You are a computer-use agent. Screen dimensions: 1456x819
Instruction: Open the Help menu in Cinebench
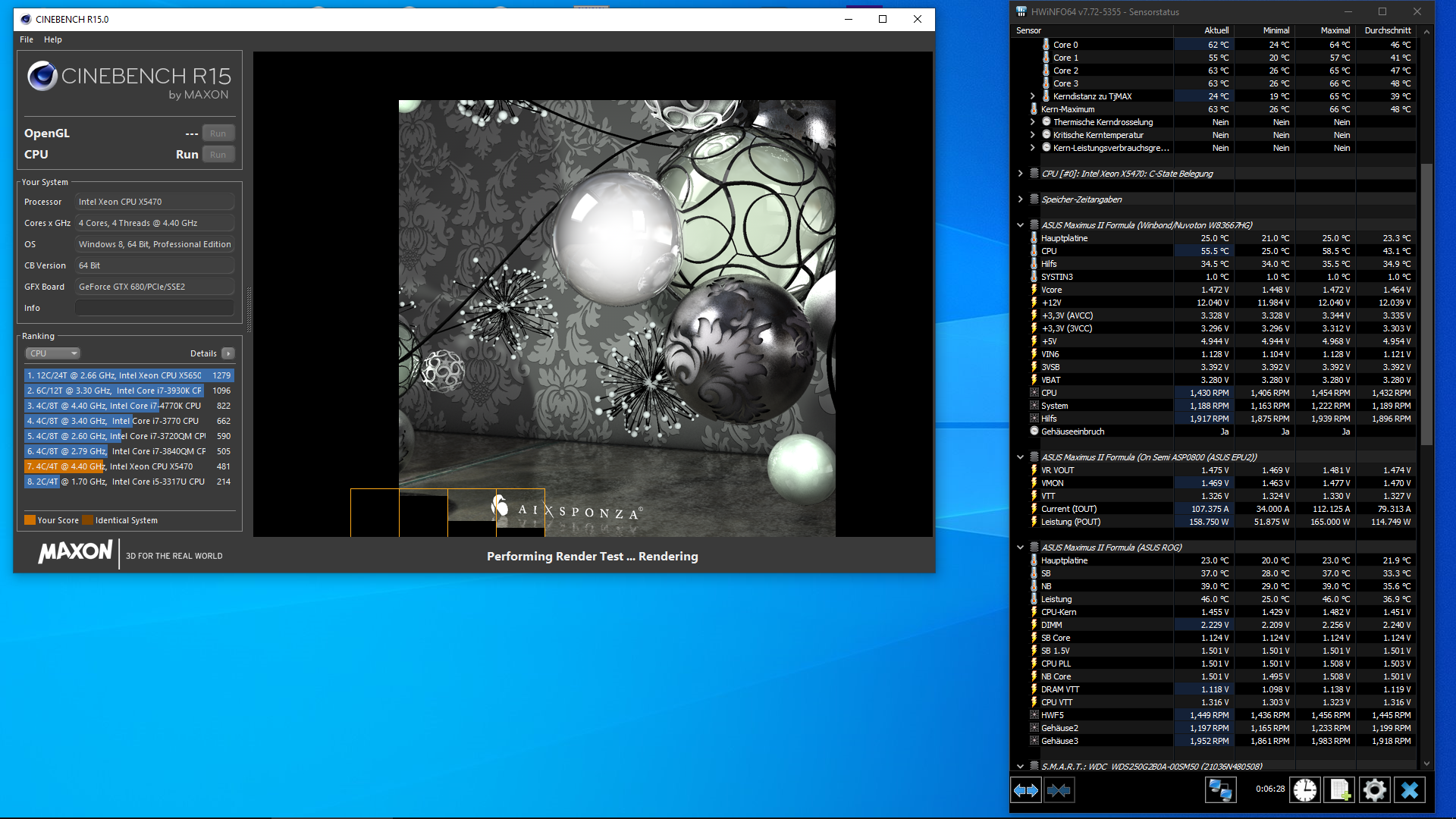(x=53, y=39)
